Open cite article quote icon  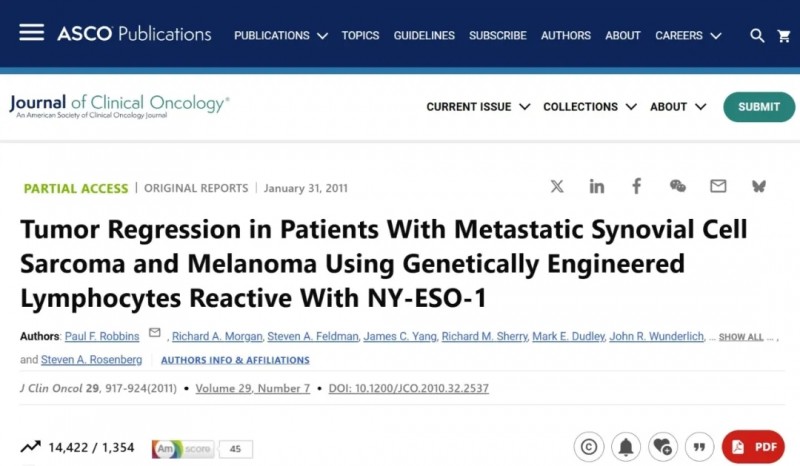[700, 447]
